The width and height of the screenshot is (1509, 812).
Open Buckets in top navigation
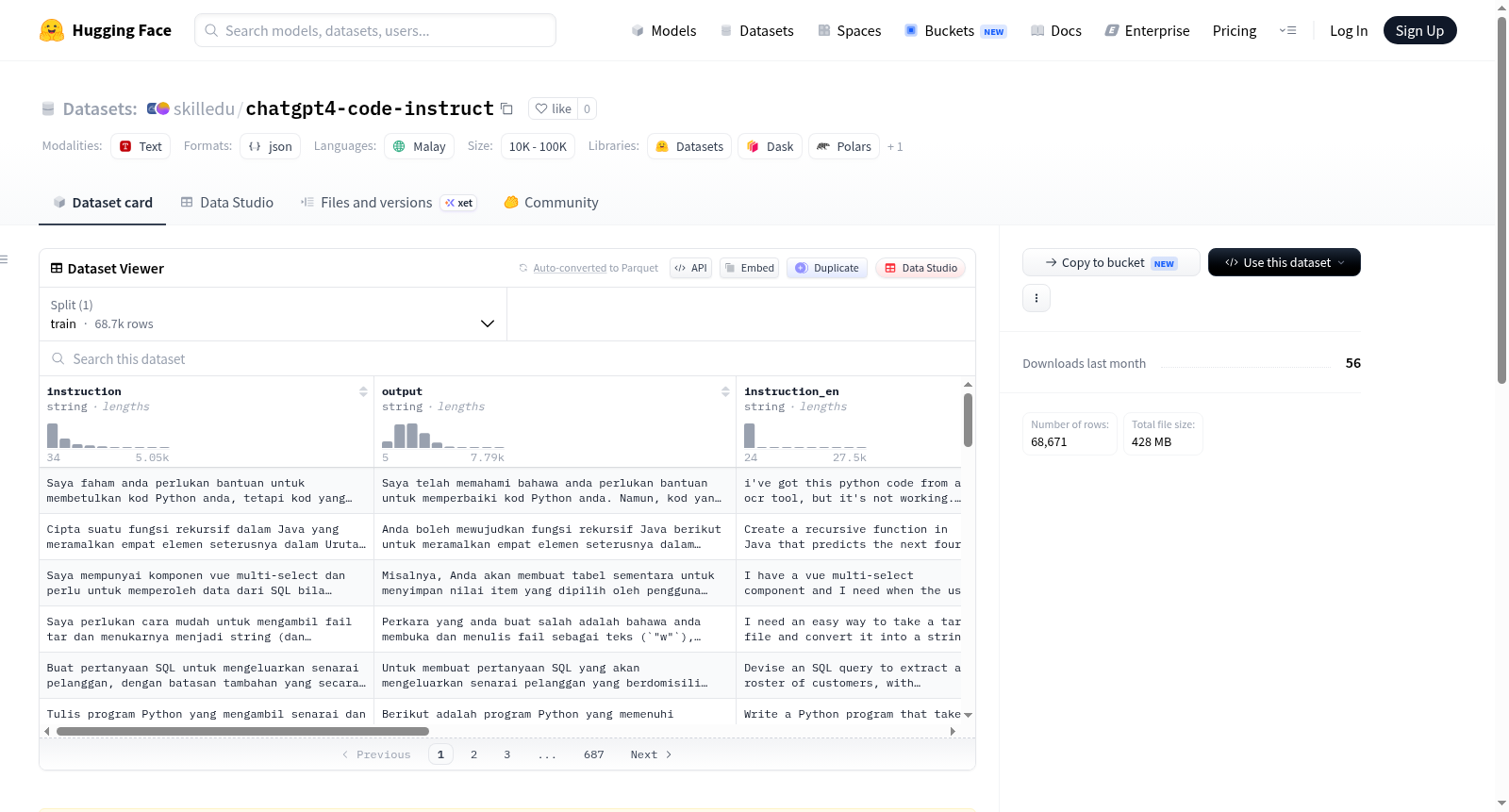(955, 30)
